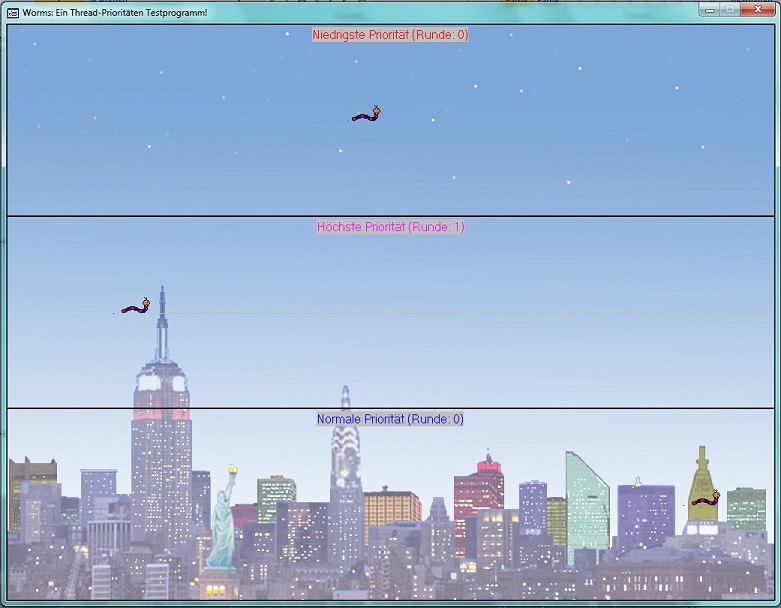The image size is (781, 608).
Task: Click the "Normale Priorität (Runde: 0)" label
Action: click(x=390, y=419)
